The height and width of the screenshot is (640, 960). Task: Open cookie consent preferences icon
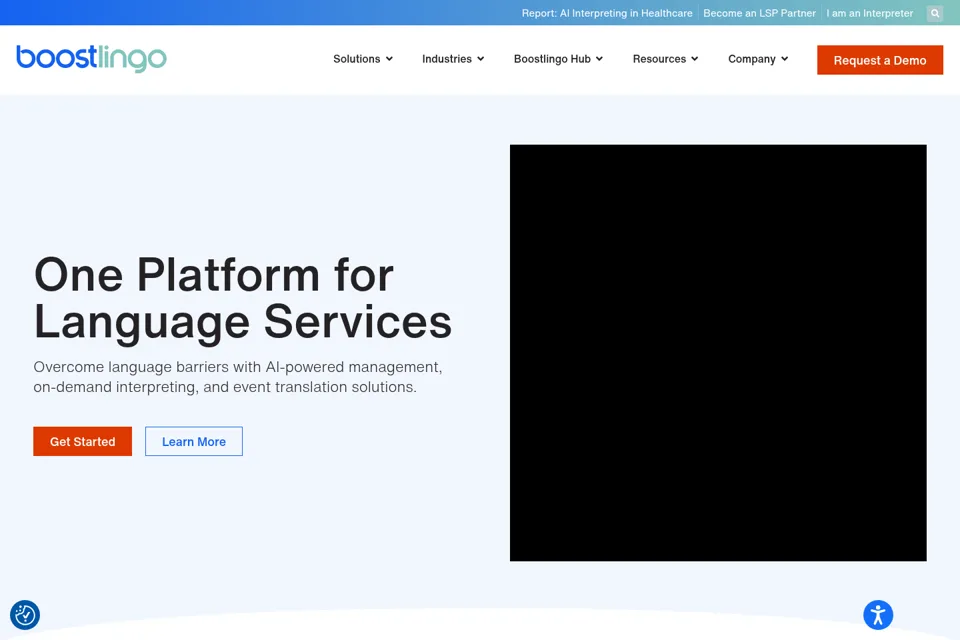[x=25, y=615]
